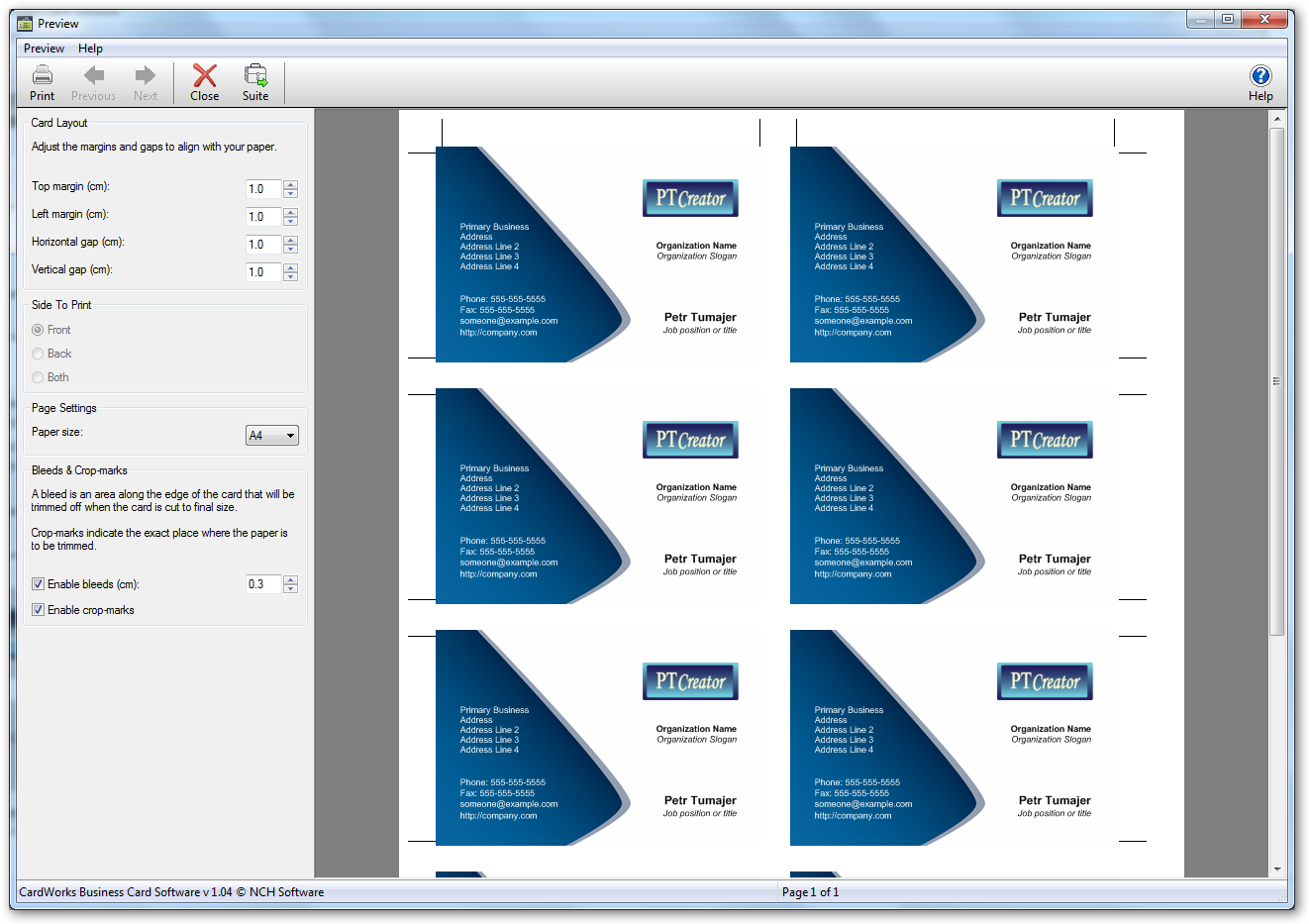Click the "Left margin (cm):" label
This screenshot has height=924, width=1309.
tap(70, 214)
